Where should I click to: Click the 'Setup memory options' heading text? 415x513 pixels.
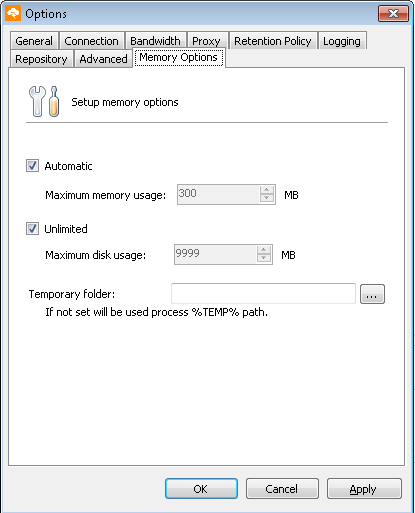pos(125,102)
